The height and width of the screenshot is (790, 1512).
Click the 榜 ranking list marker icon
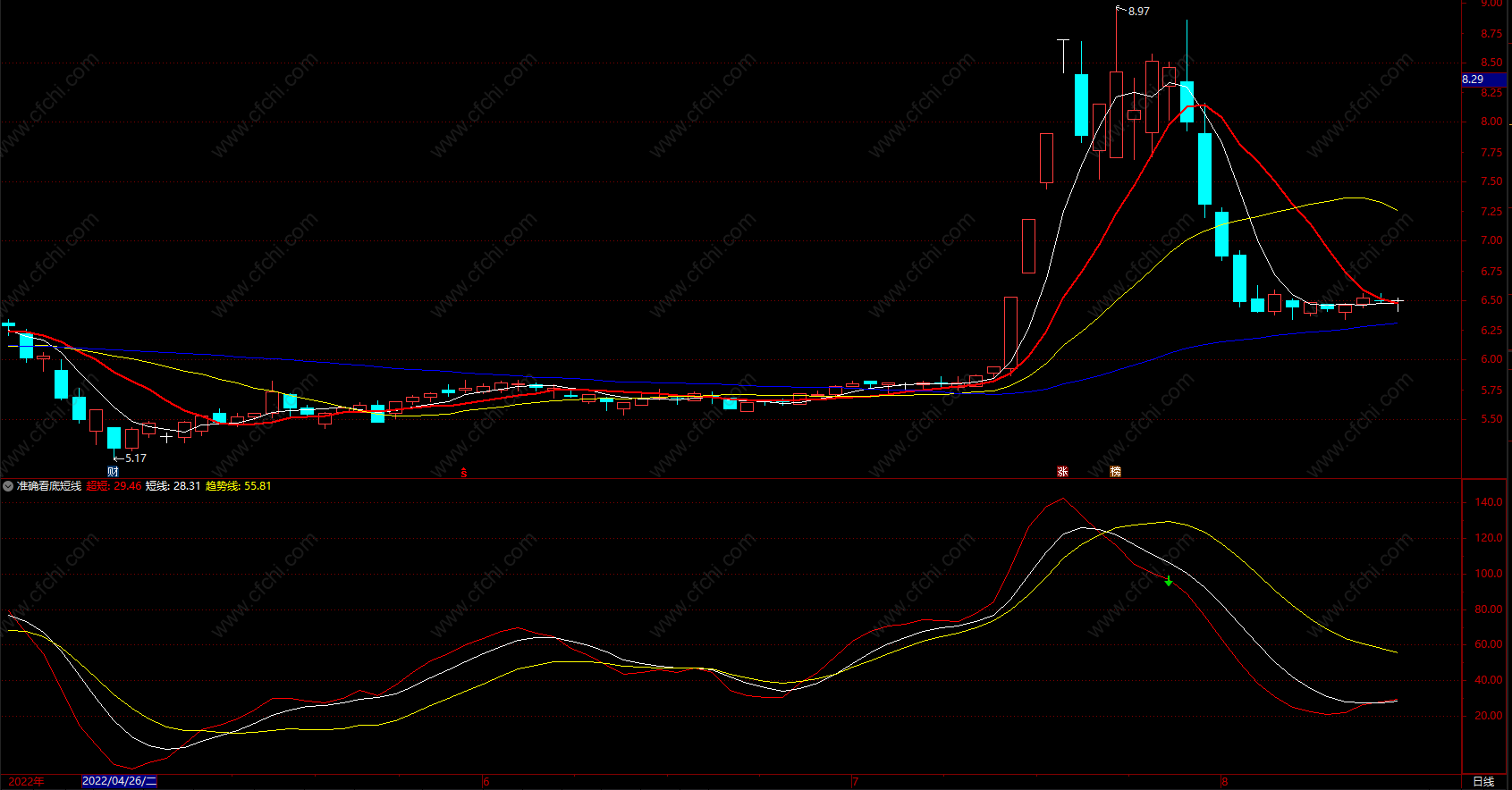1115,471
